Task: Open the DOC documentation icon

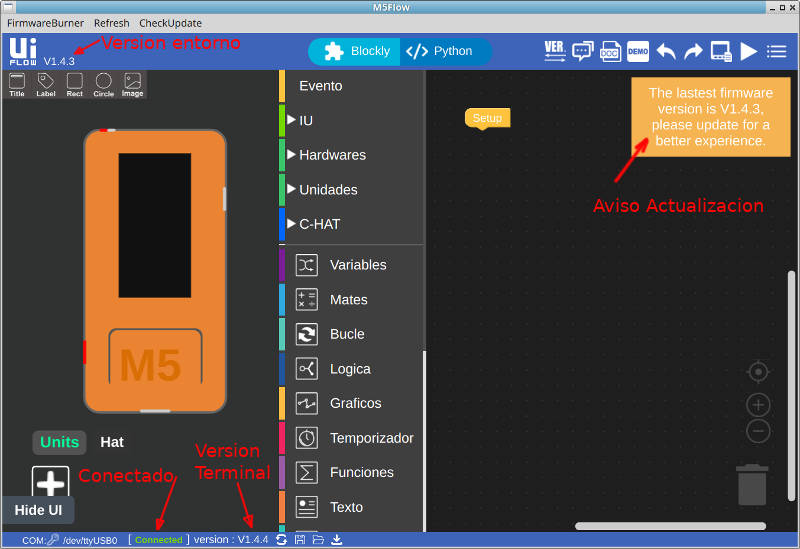Action: (x=610, y=52)
